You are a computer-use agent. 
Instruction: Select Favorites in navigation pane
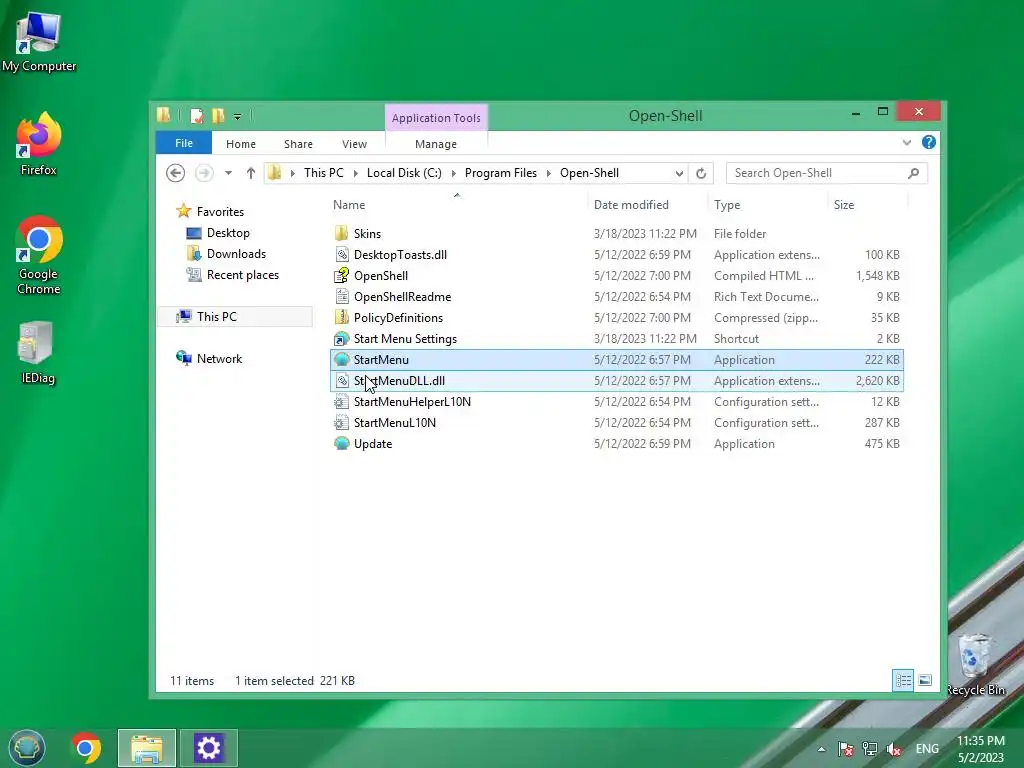220,212
